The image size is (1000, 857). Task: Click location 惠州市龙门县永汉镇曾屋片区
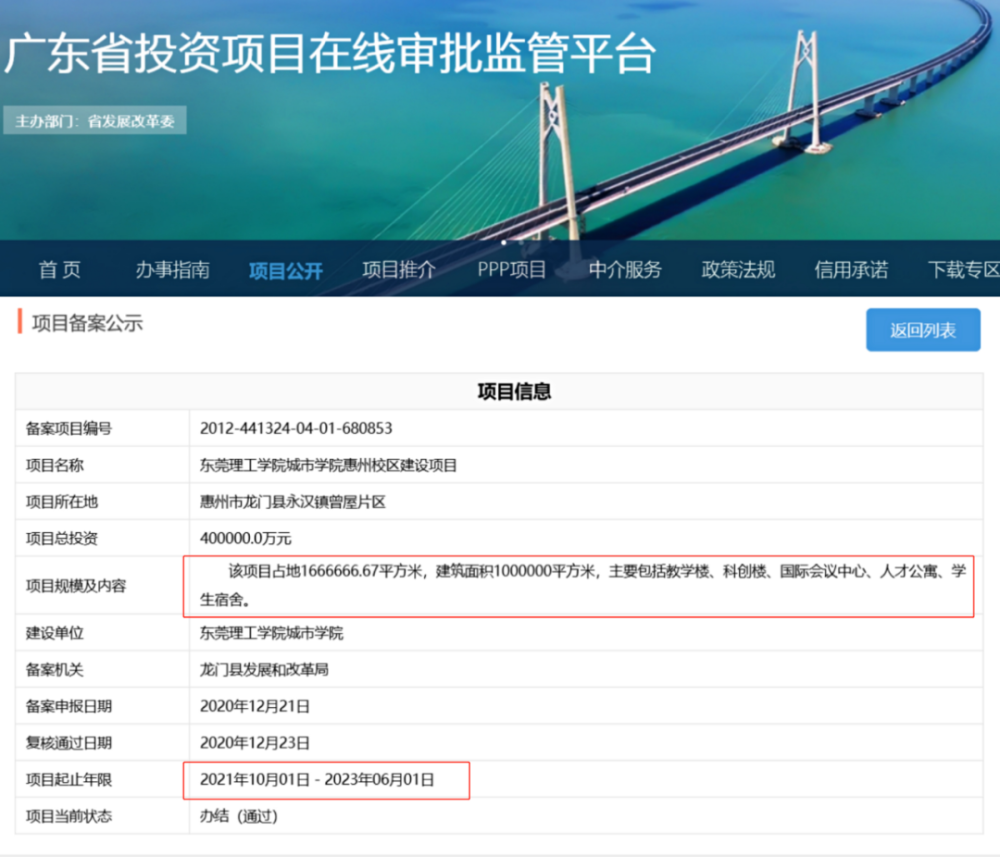pos(293,502)
